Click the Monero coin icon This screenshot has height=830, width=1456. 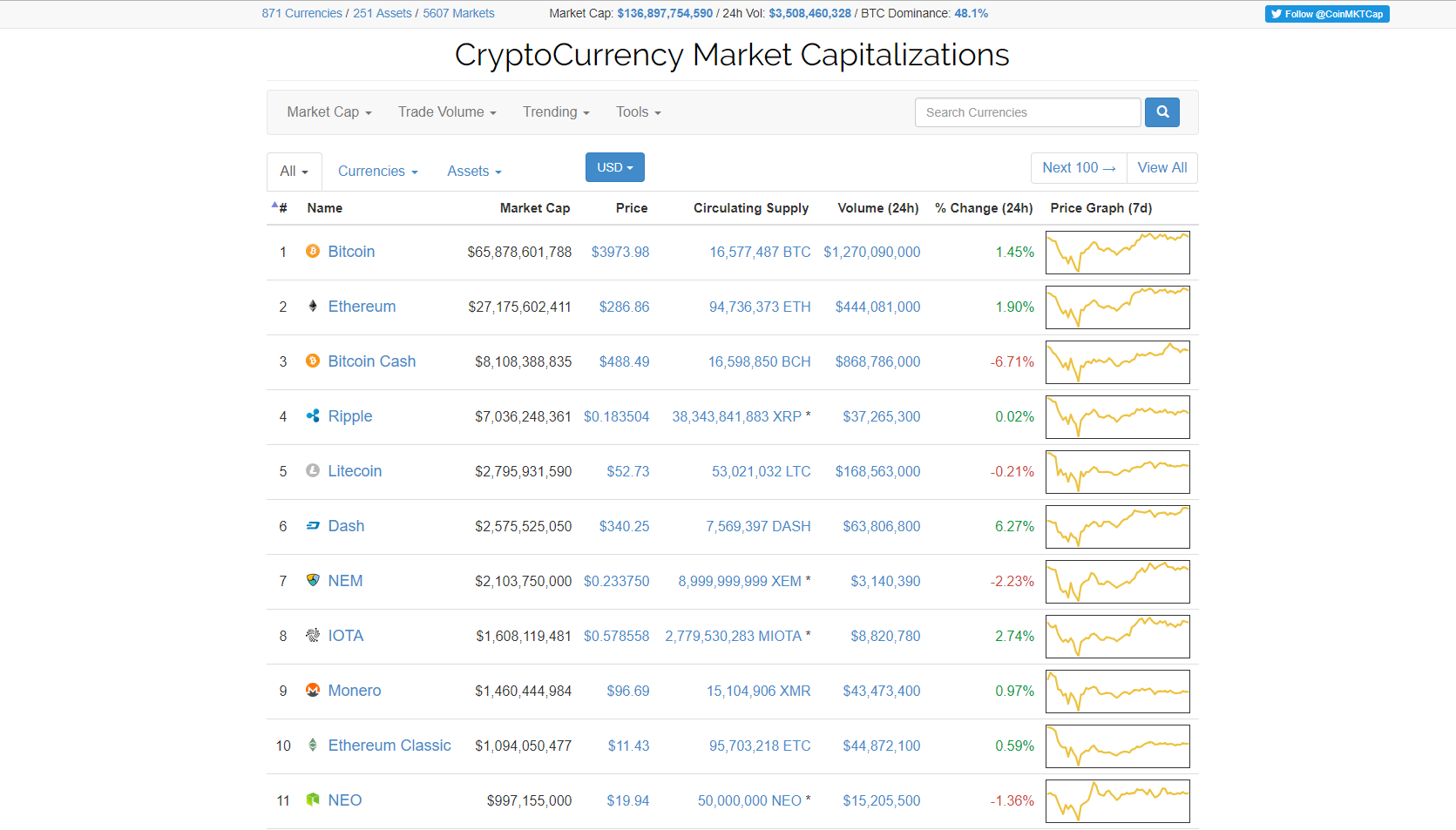click(313, 690)
